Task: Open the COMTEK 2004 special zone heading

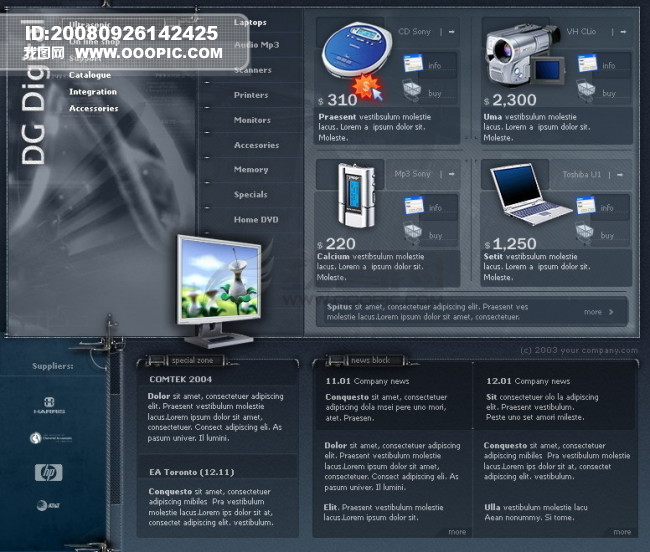Action: (181, 379)
